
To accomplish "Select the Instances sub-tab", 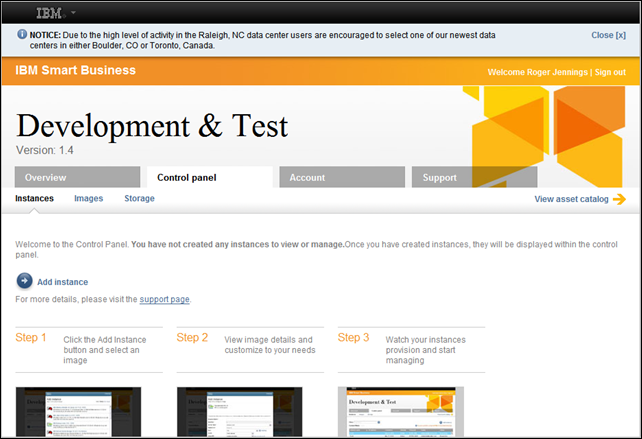I will (x=34, y=198).
